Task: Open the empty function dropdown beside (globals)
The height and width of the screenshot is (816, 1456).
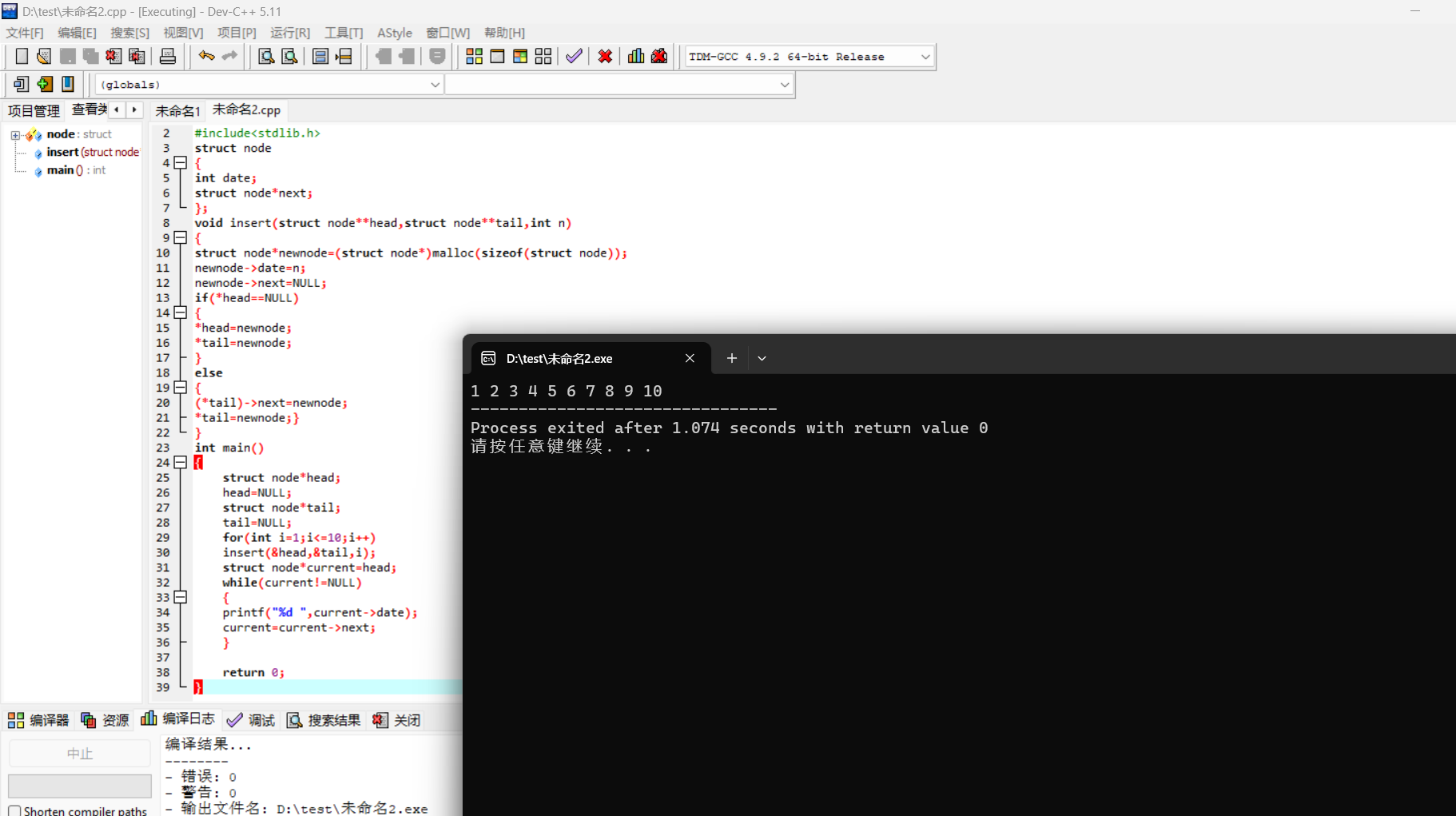Action: tap(784, 85)
